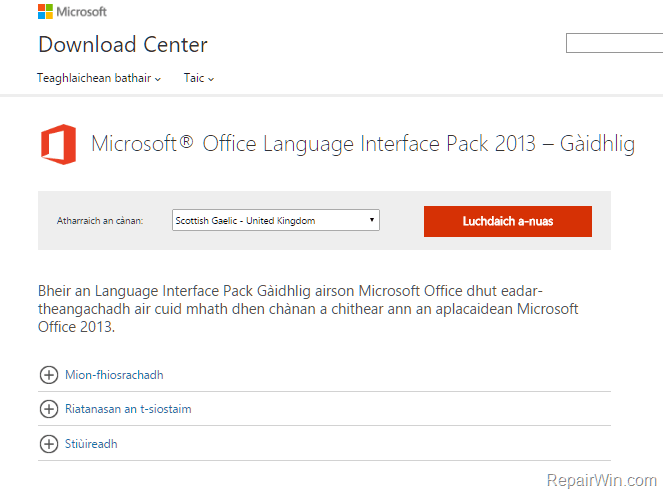Click the Microsoft wordmark text
The image size is (663, 491).
tap(82, 12)
